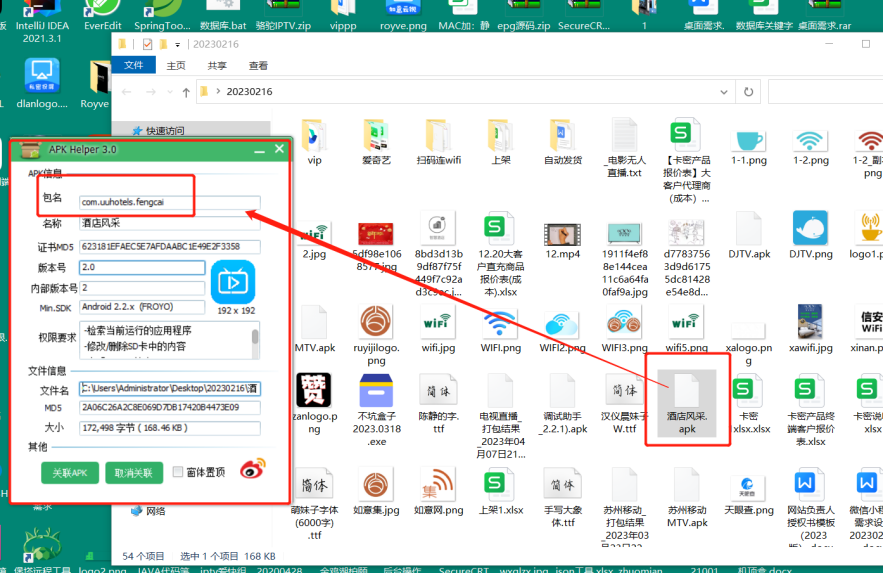The width and height of the screenshot is (883, 573).
Task: Select the WIFI.png file
Action: click(x=501, y=332)
